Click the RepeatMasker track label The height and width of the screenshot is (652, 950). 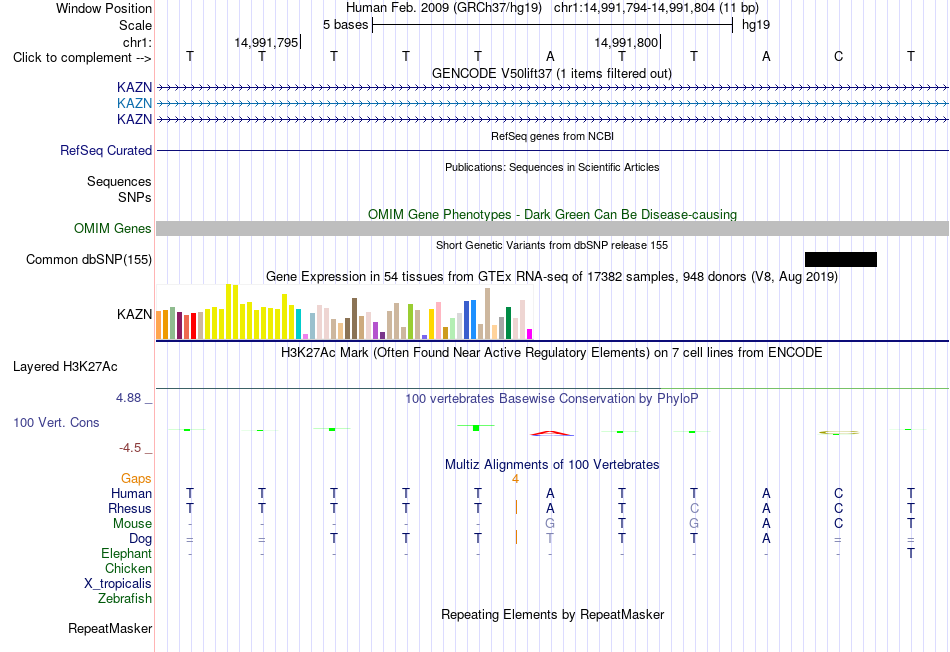pyautogui.click(x=110, y=628)
